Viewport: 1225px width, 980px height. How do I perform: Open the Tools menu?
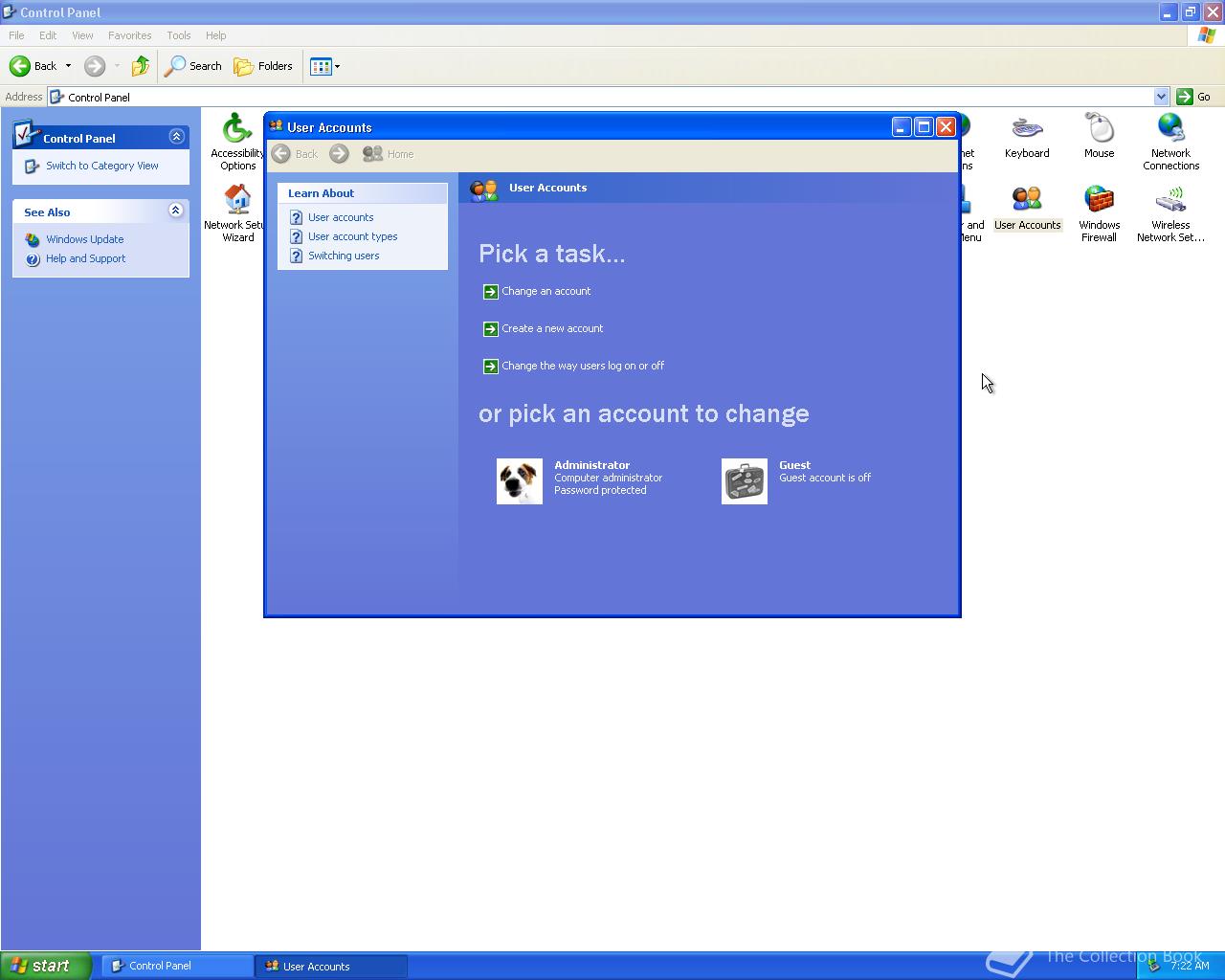[x=178, y=35]
